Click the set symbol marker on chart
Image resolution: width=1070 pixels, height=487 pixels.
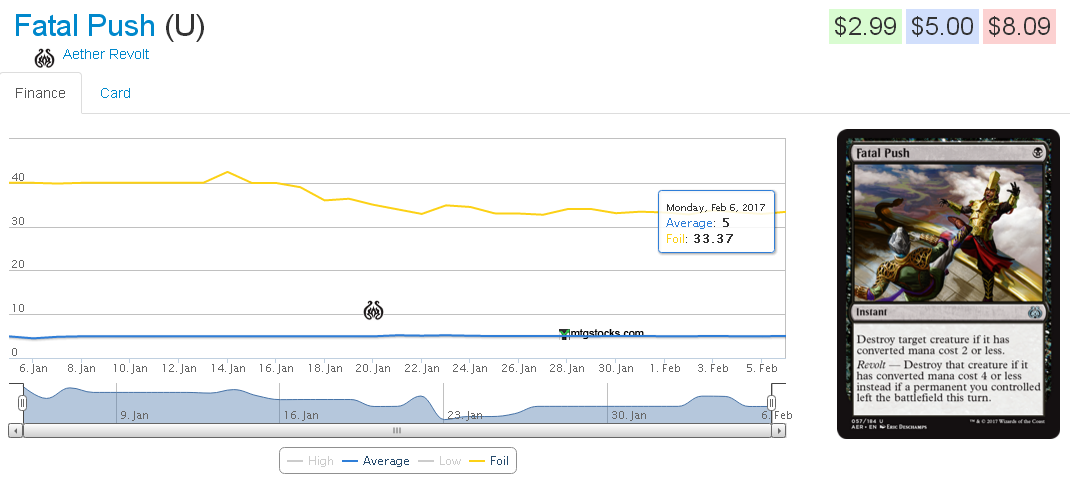click(373, 310)
